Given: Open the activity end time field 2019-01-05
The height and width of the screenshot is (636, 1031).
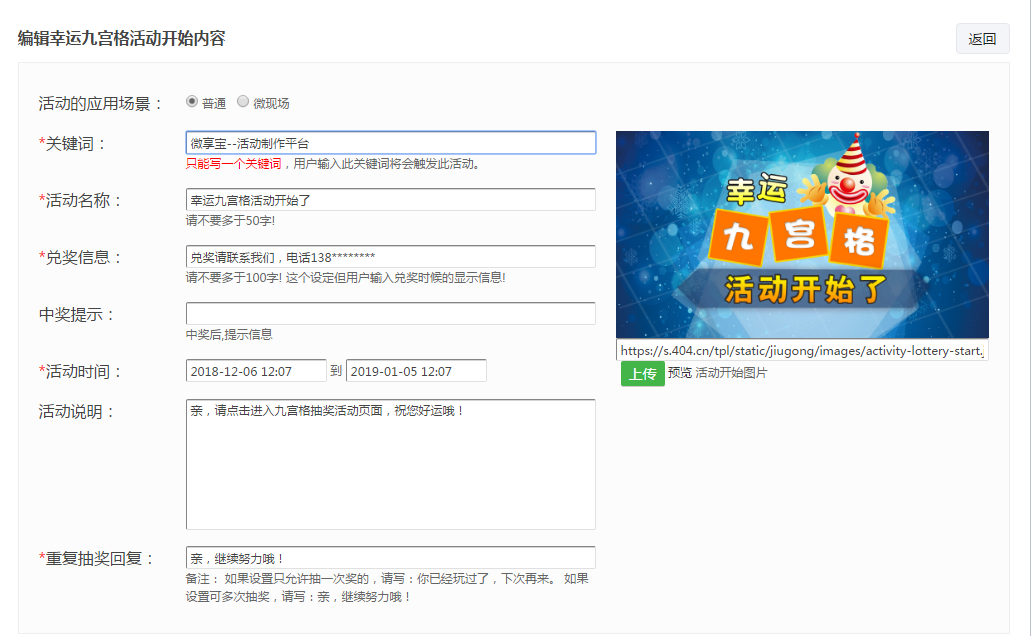Looking at the screenshot, I should point(416,371).
